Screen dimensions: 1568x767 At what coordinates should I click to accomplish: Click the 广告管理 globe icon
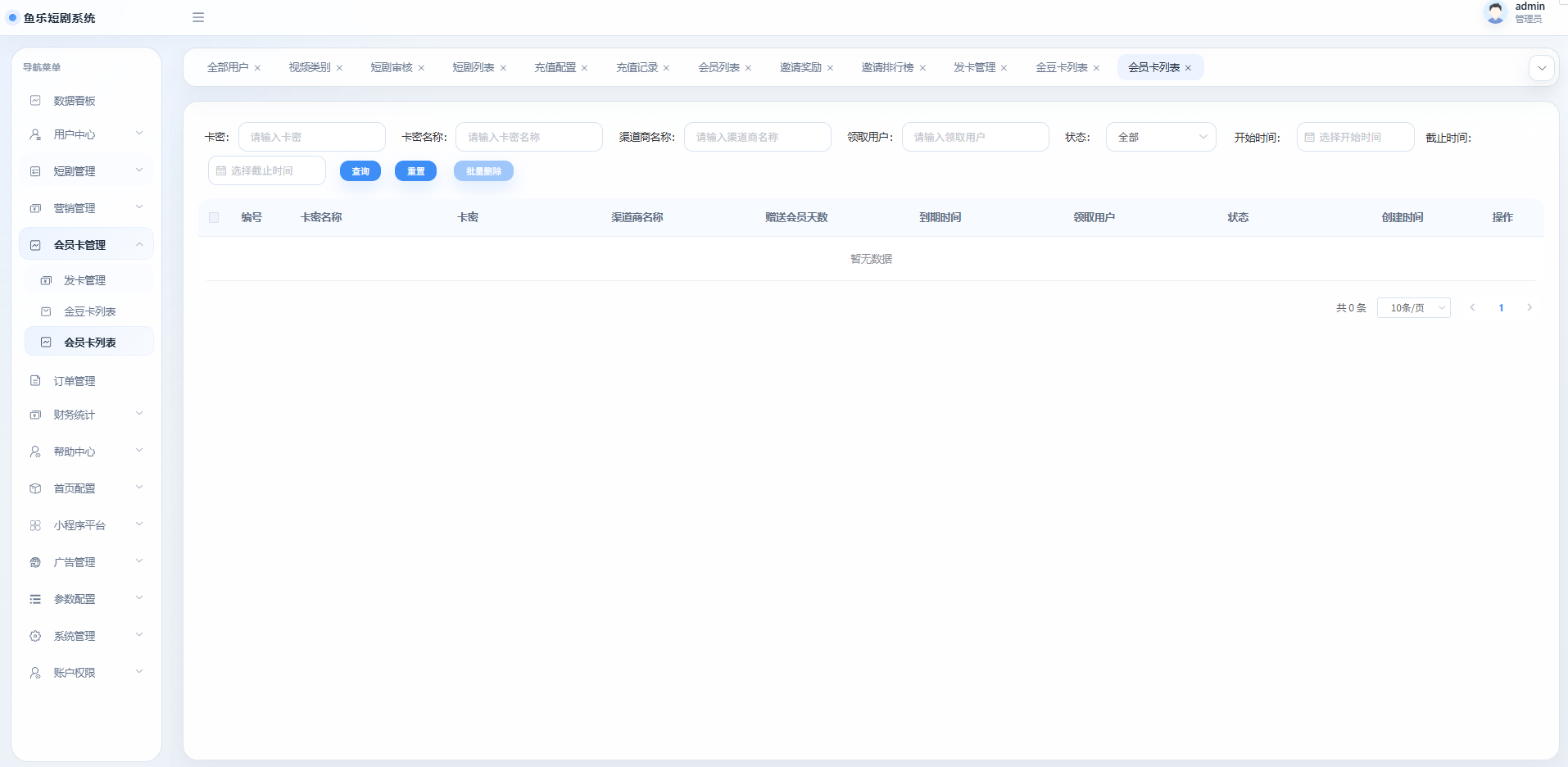[x=35, y=562]
